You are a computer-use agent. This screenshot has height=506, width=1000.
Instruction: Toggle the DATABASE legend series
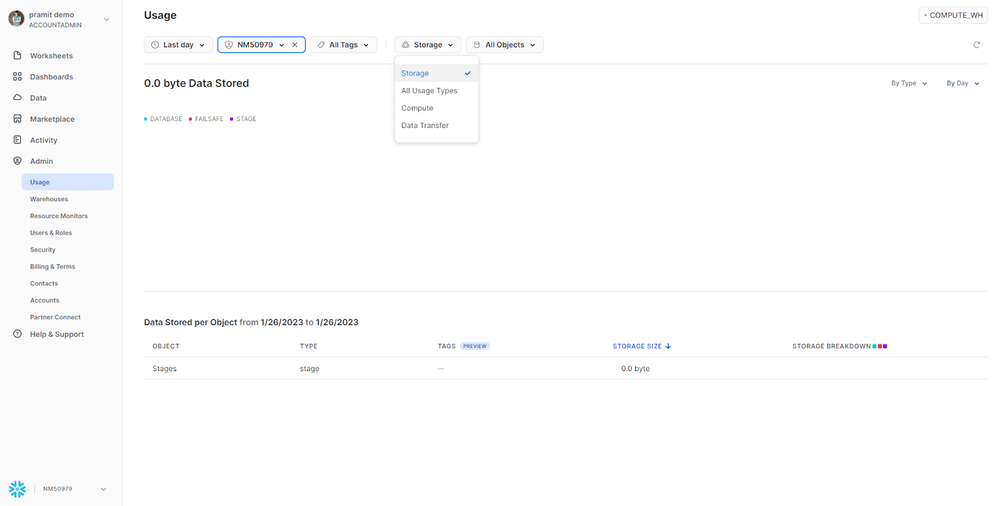[165, 119]
